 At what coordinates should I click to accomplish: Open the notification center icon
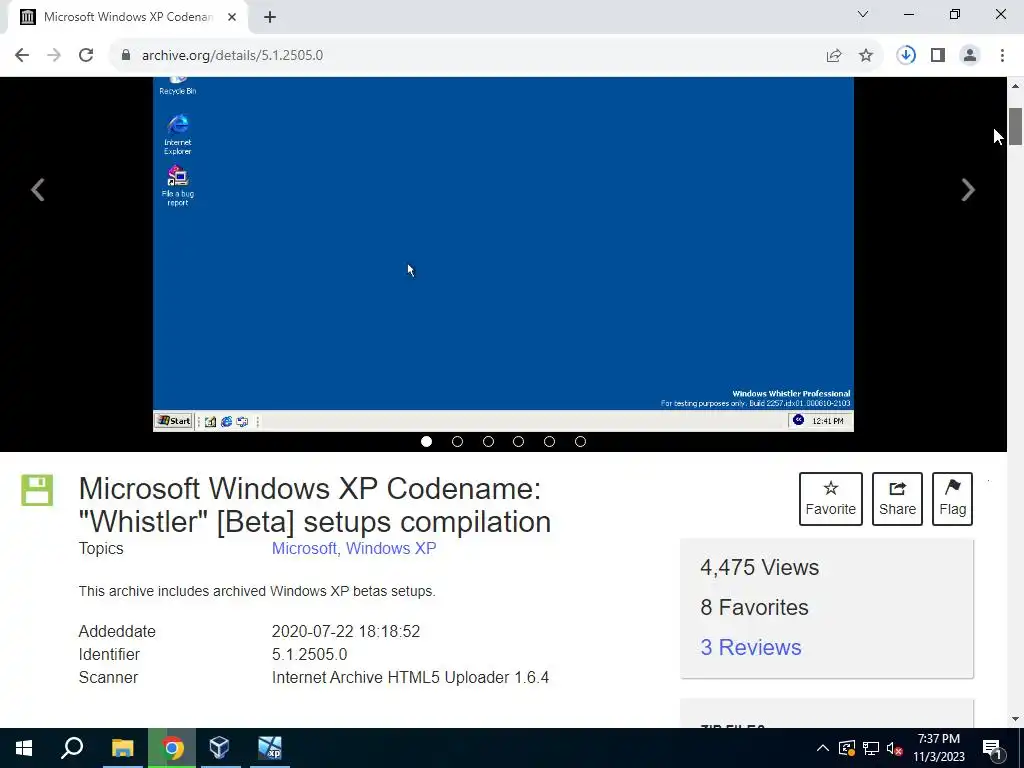pos(992,749)
